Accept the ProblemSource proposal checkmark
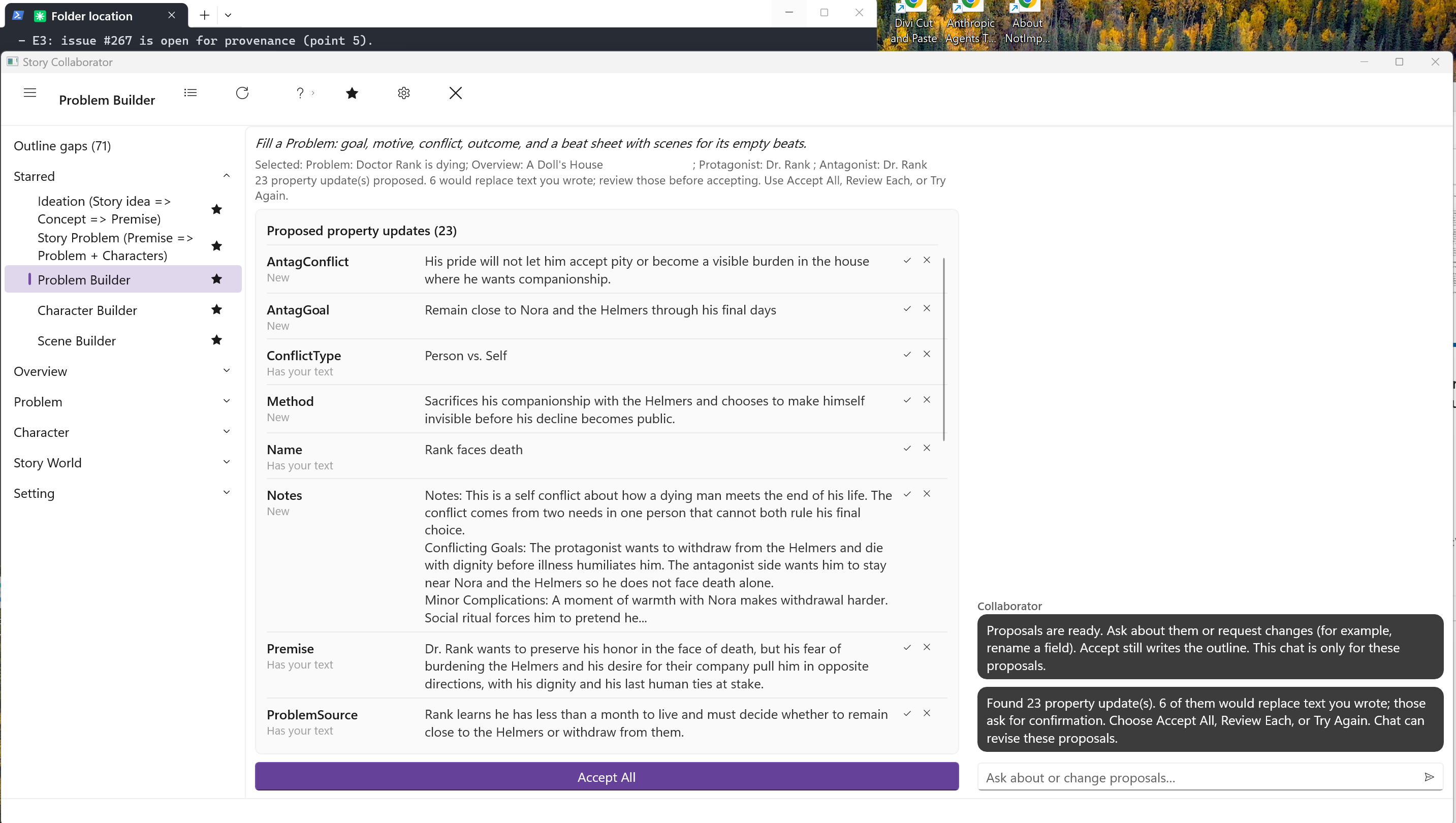1456x823 pixels. [907, 713]
